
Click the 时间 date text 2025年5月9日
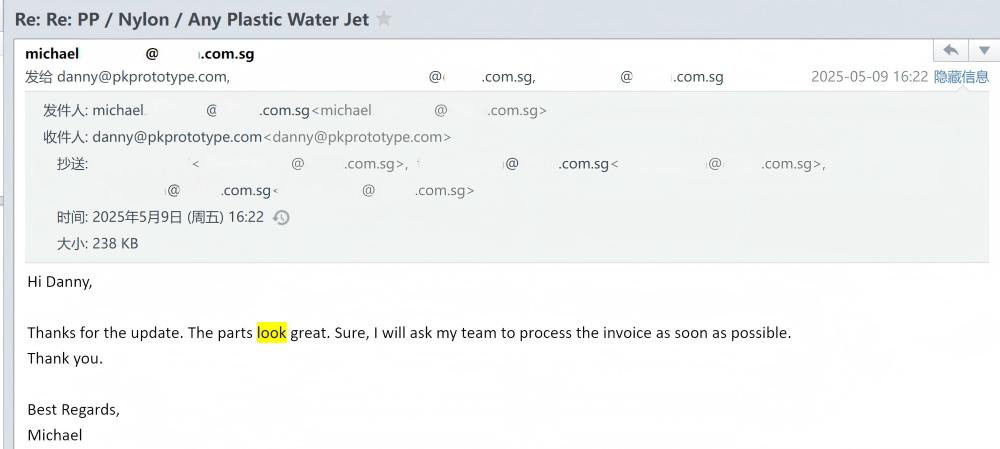point(138,217)
